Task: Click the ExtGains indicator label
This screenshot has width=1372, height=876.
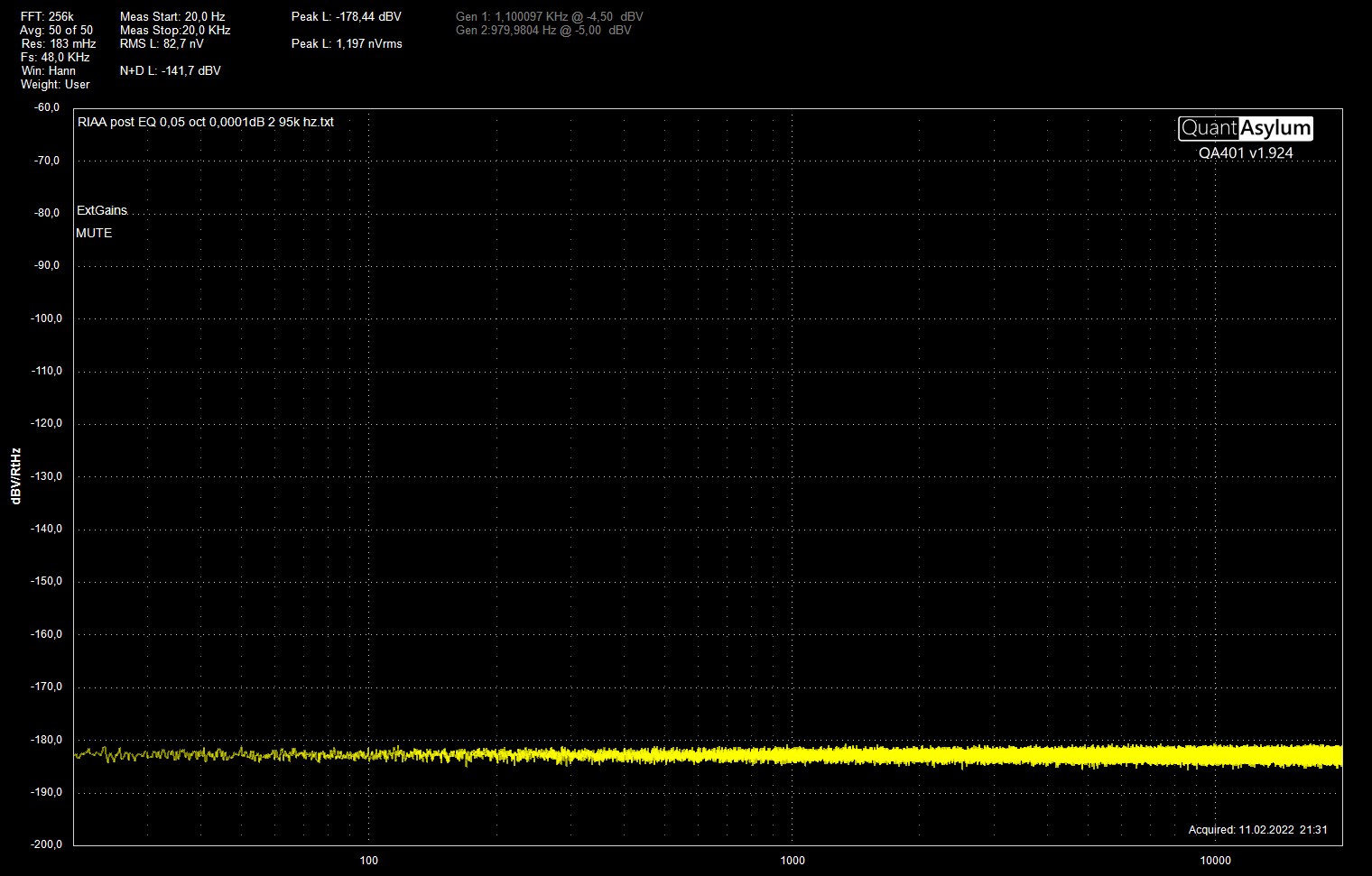Action: pyautogui.click(x=102, y=210)
